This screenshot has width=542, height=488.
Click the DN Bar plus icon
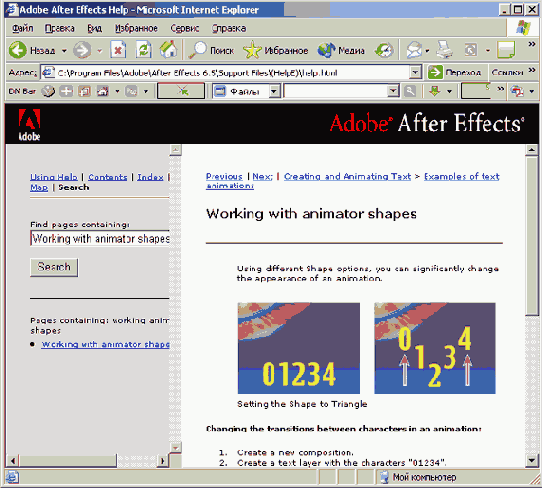point(66,91)
